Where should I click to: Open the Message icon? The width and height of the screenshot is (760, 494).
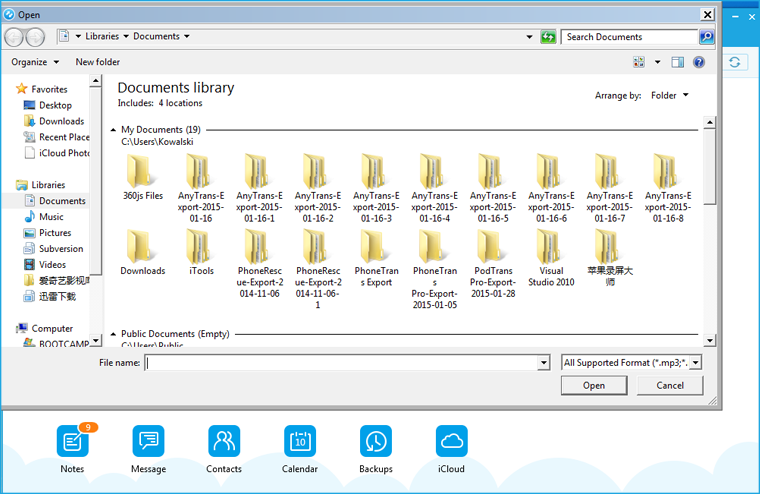[x=148, y=441]
